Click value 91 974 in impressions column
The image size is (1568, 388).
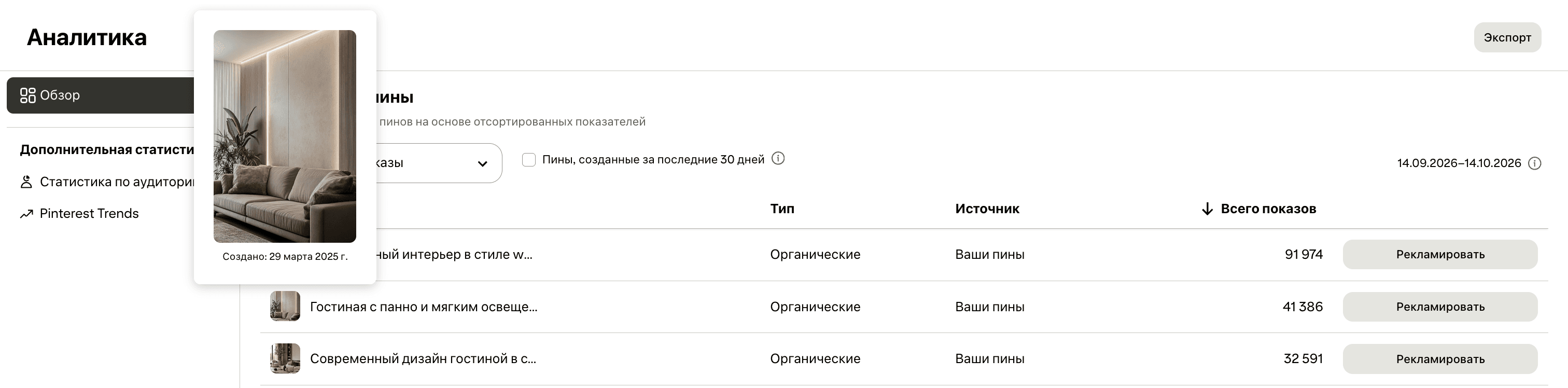[x=1304, y=255]
